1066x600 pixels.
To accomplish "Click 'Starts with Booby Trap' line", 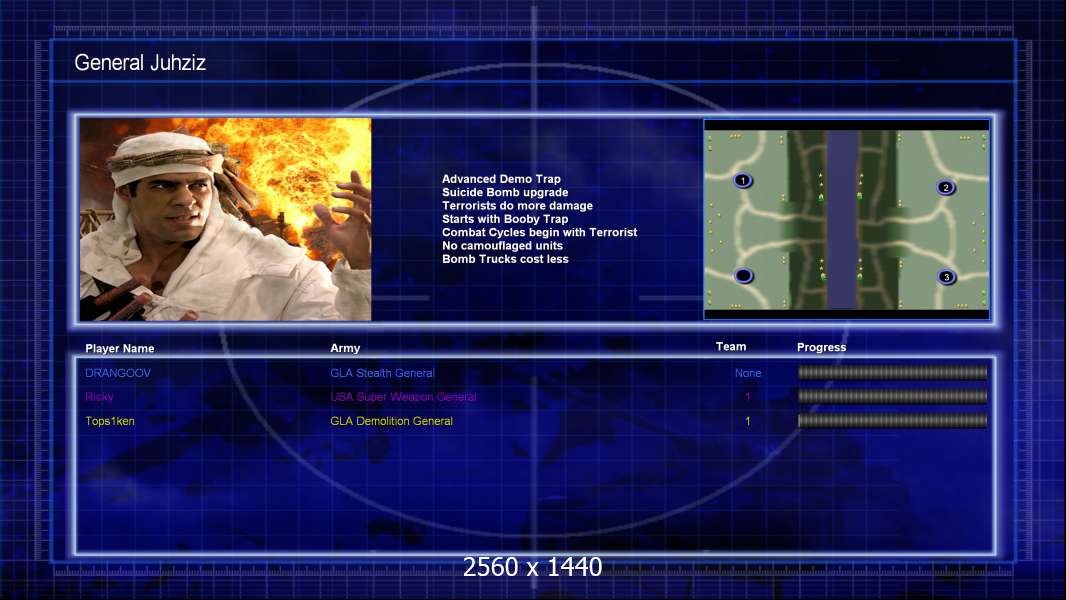I will click(x=505, y=219).
